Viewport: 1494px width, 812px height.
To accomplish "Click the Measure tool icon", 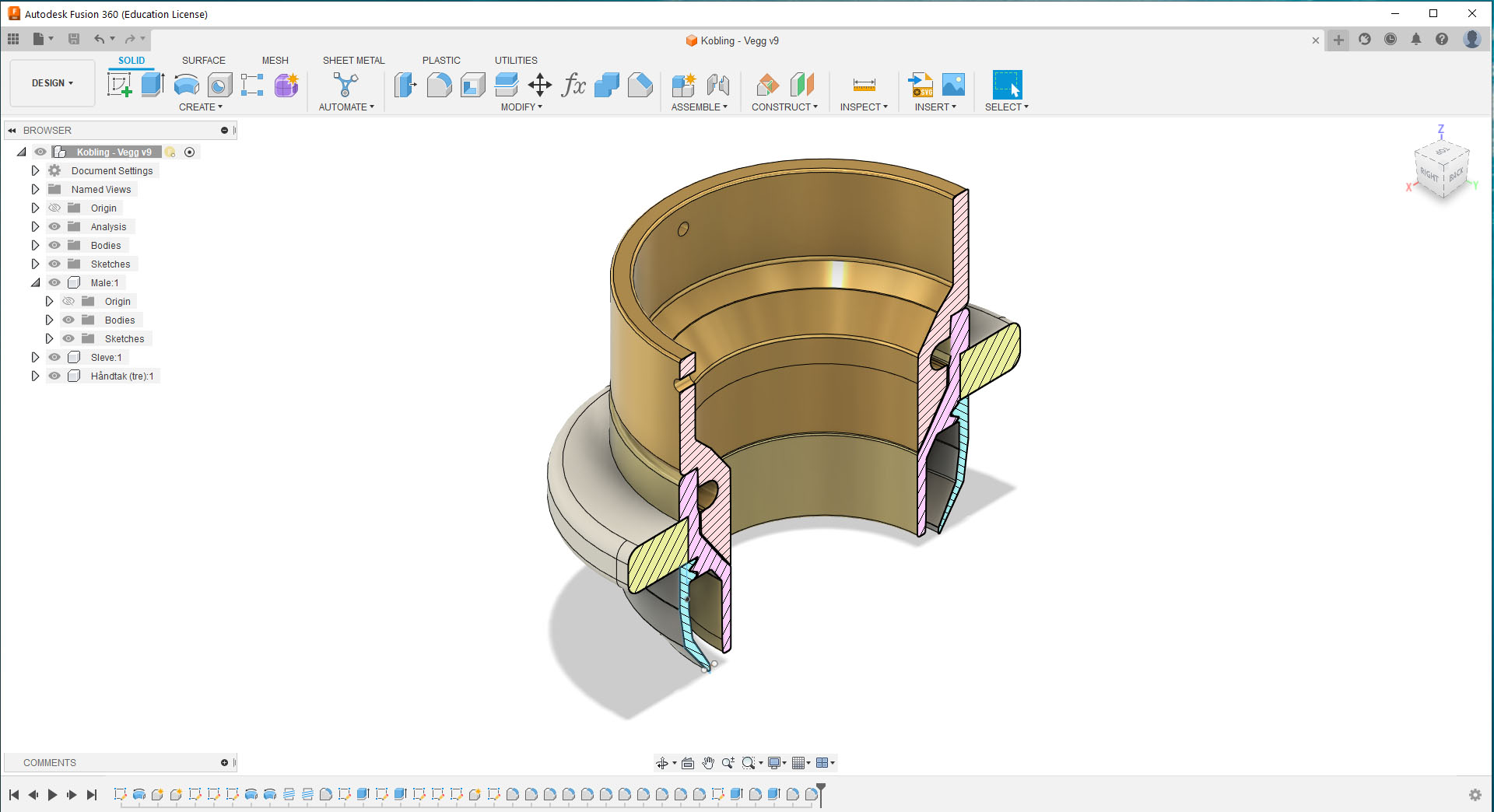I will point(864,85).
